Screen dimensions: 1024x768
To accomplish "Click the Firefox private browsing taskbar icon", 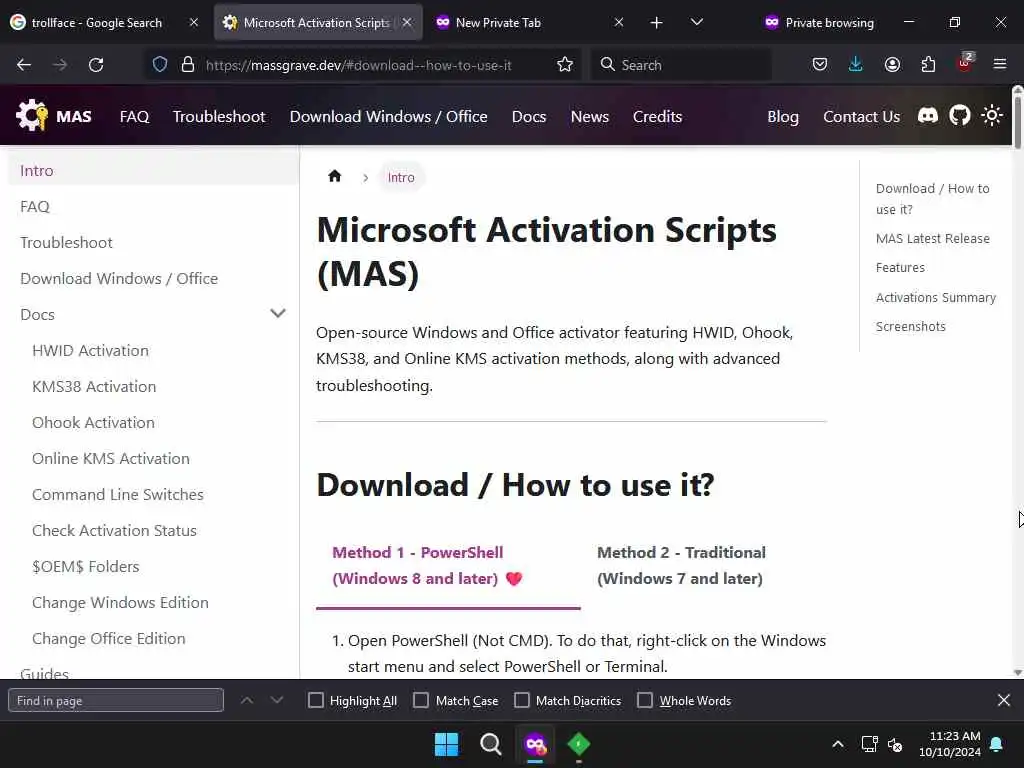I will (535, 744).
